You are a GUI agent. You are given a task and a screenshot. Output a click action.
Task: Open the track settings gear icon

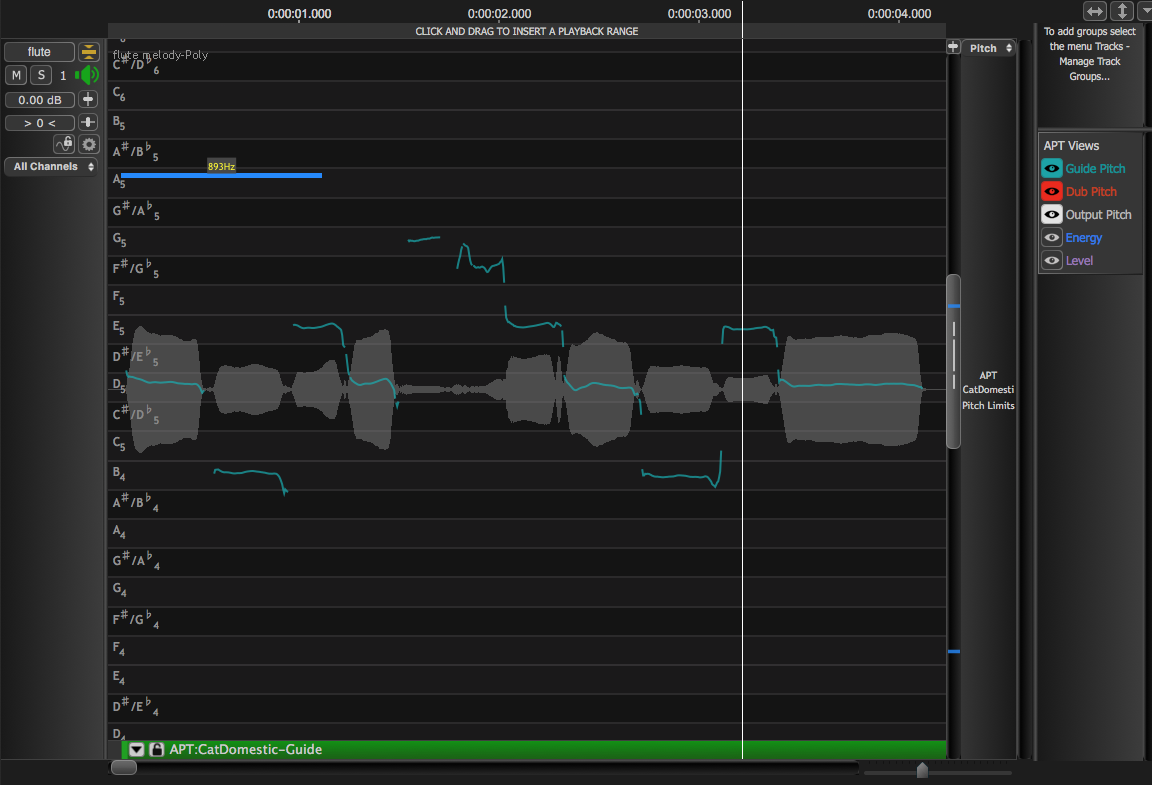pyautogui.click(x=89, y=144)
